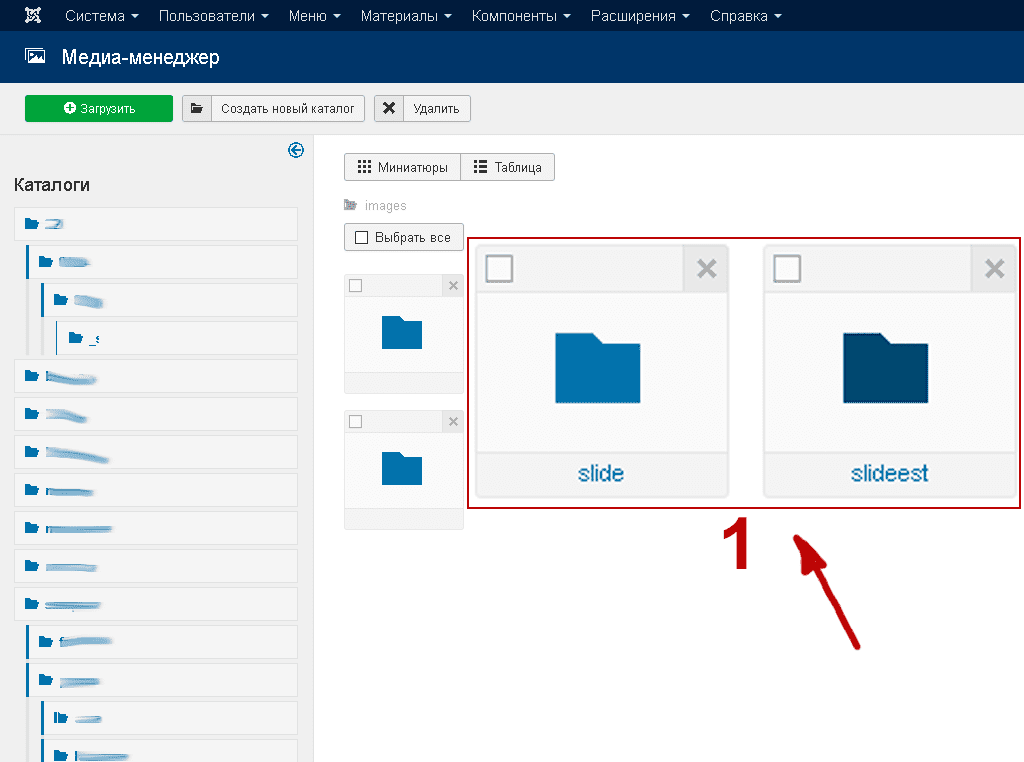The width and height of the screenshot is (1024, 762).
Task: Tick the slide folder checkbox
Action: point(499,268)
